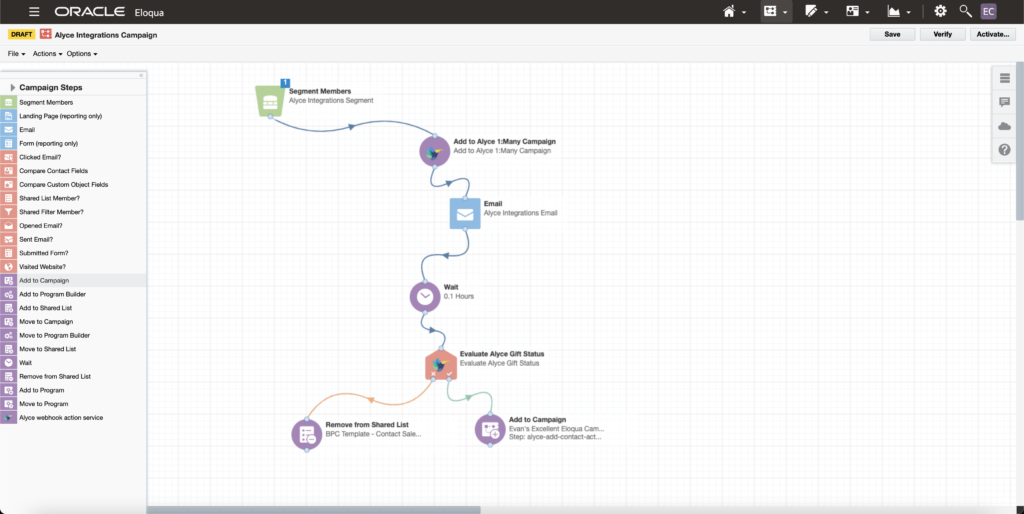Click the segment count badge showing 1

285,83
